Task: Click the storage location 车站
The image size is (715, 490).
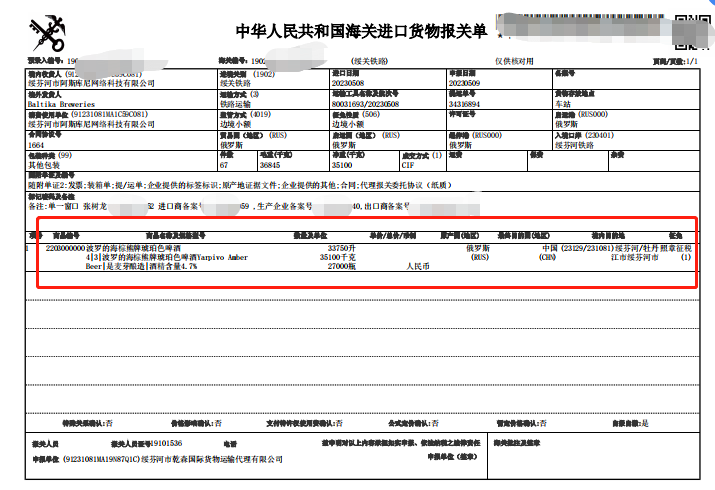Action: pyautogui.click(x=563, y=104)
